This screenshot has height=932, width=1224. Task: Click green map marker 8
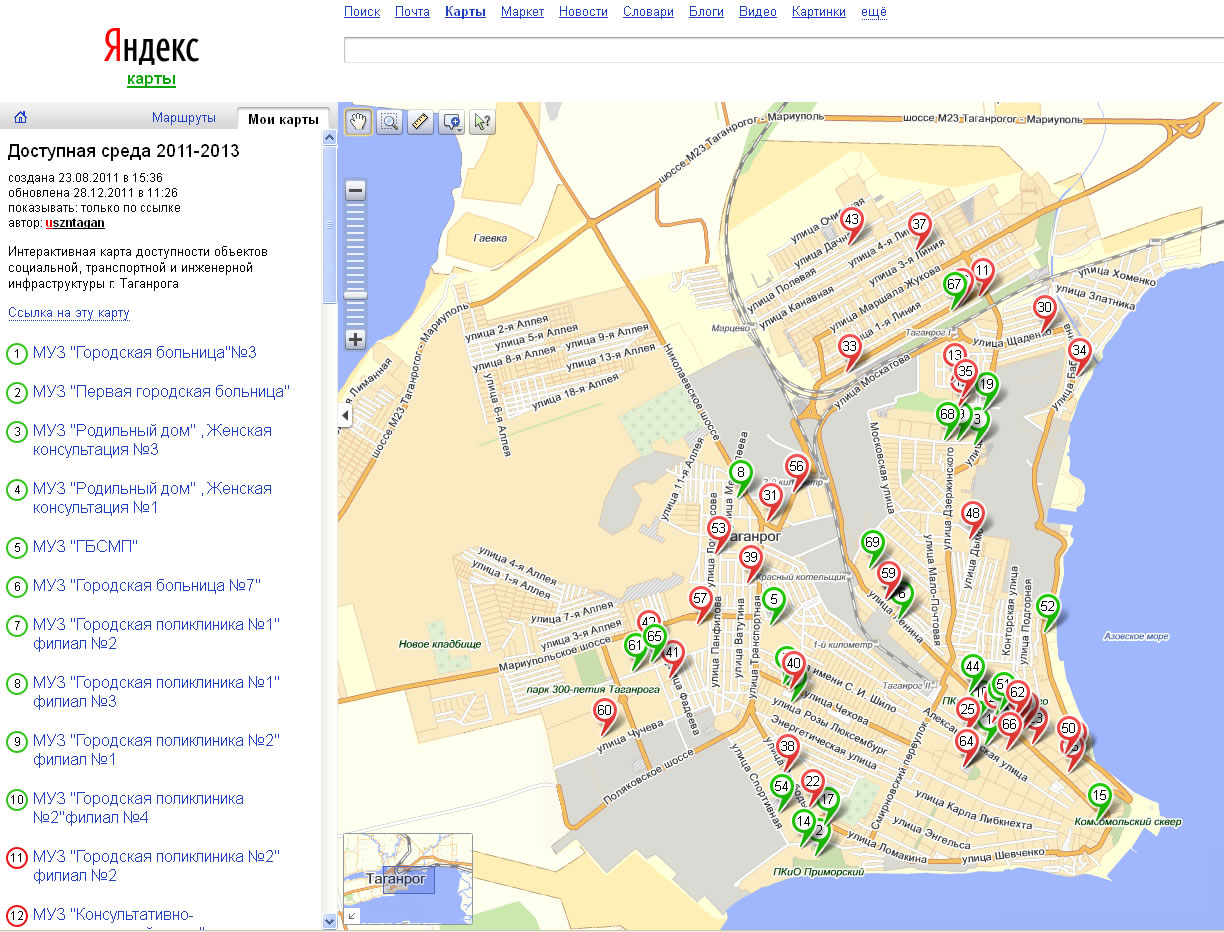[x=741, y=473]
